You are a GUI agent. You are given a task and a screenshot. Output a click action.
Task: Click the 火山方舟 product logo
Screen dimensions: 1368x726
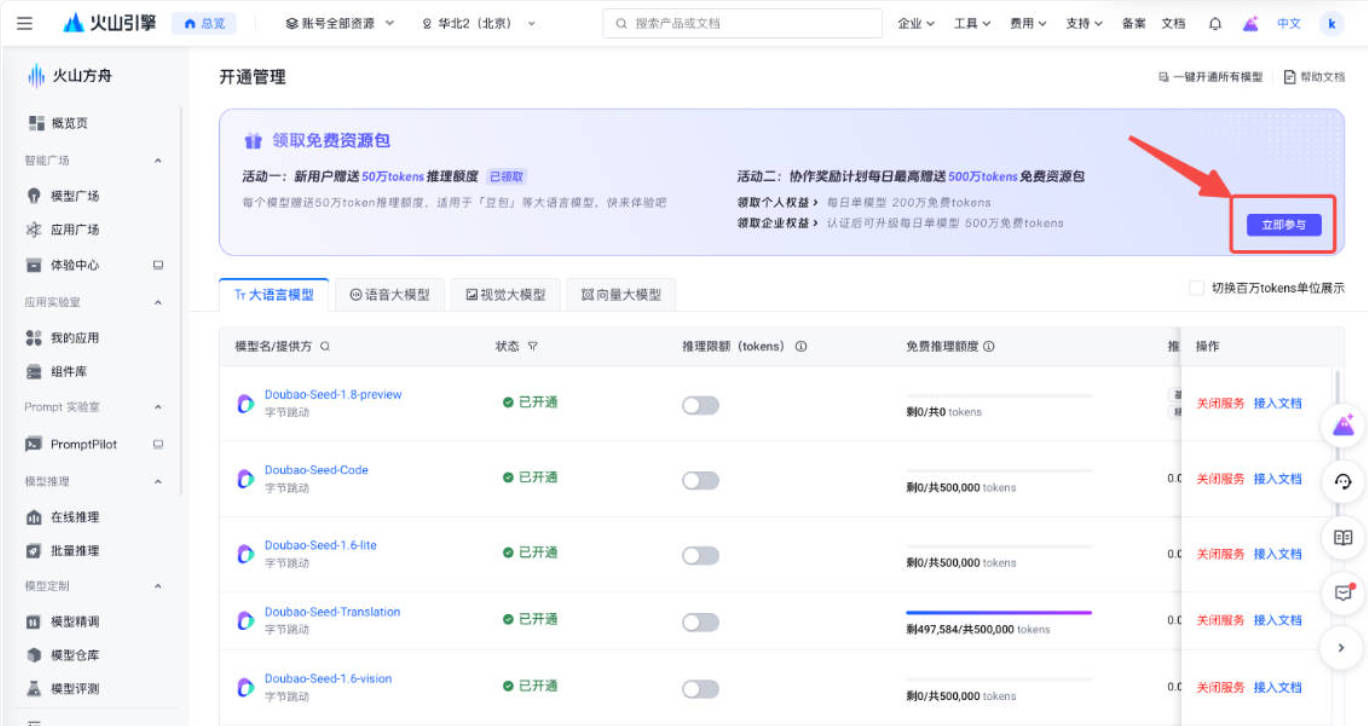pos(69,75)
